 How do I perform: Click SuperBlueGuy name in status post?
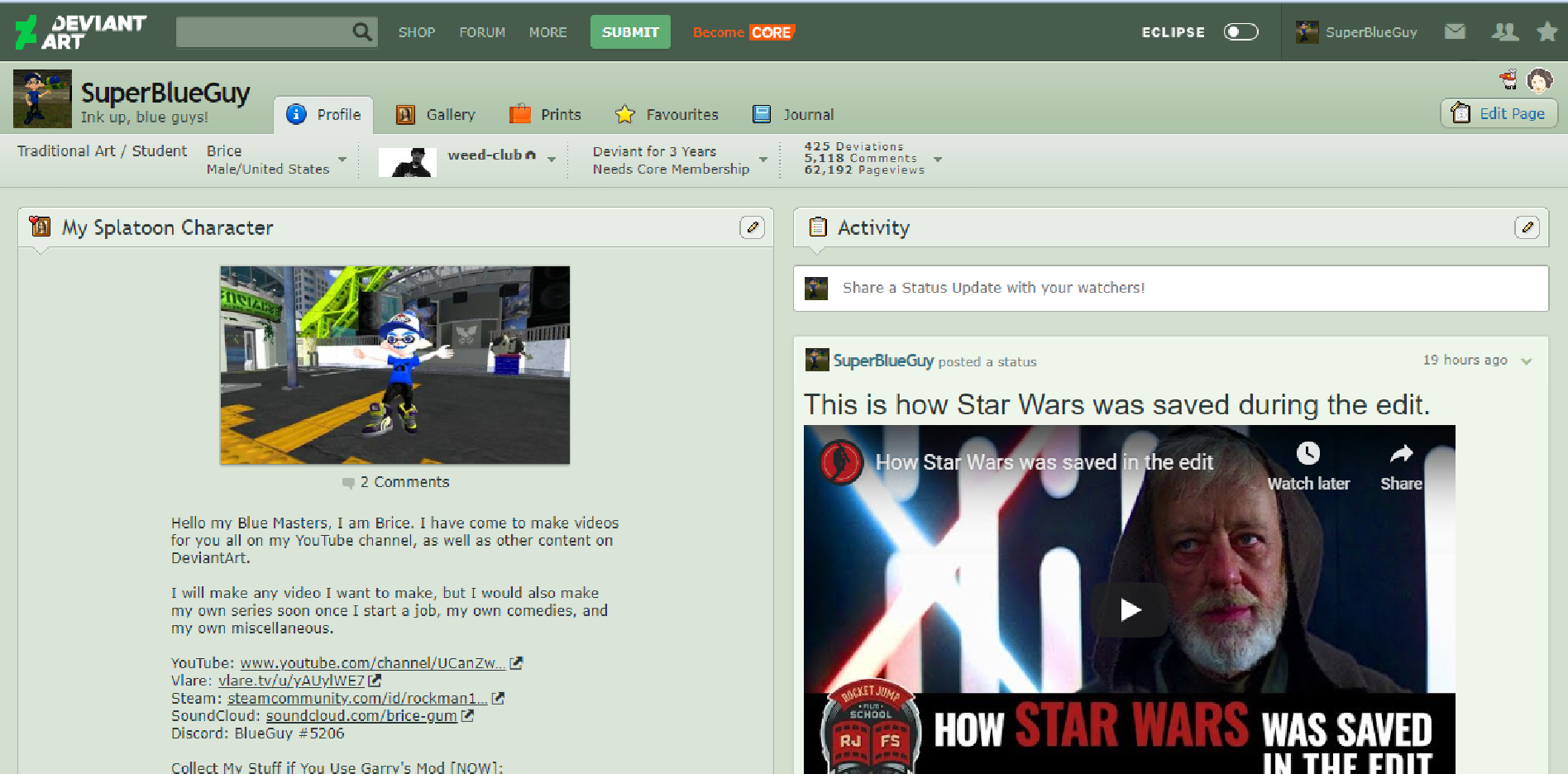883,361
